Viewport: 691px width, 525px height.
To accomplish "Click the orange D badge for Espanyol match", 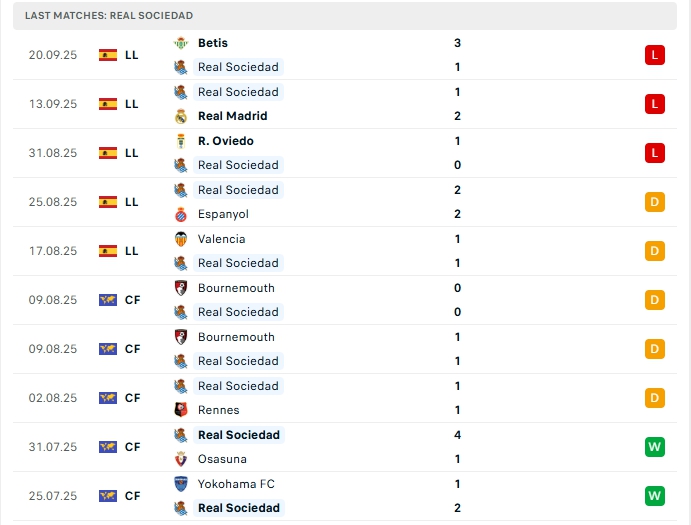I will [x=655, y=202].
